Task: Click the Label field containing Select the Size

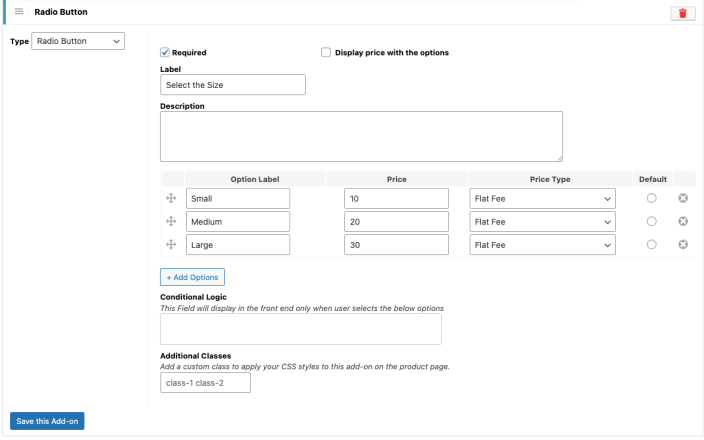Action: tap(232, 85)
